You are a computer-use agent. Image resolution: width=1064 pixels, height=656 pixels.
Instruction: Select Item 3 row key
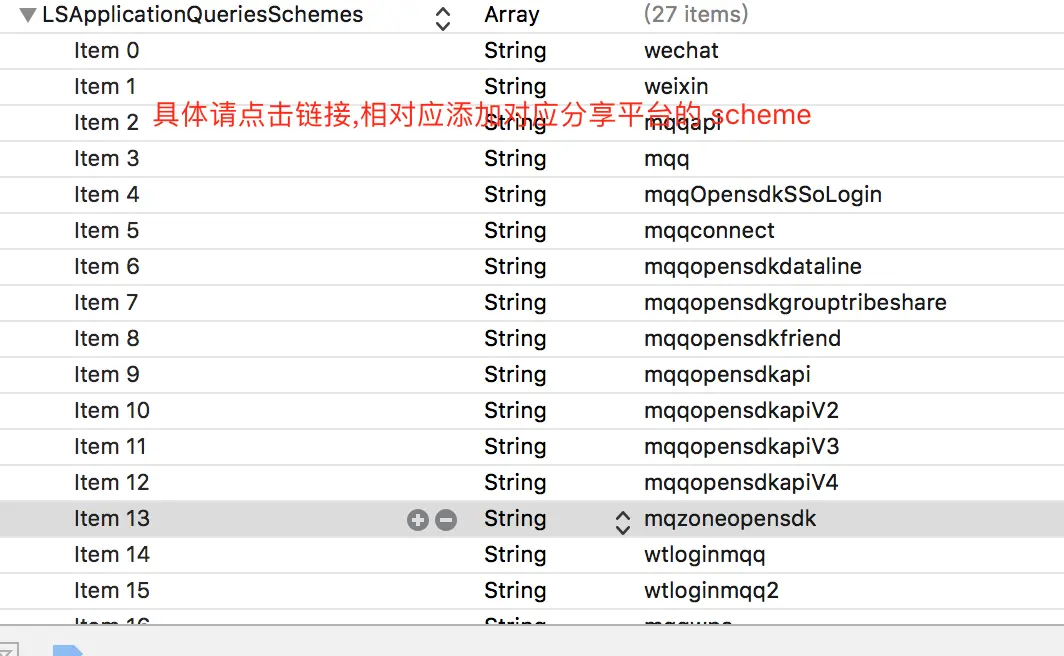107,158
